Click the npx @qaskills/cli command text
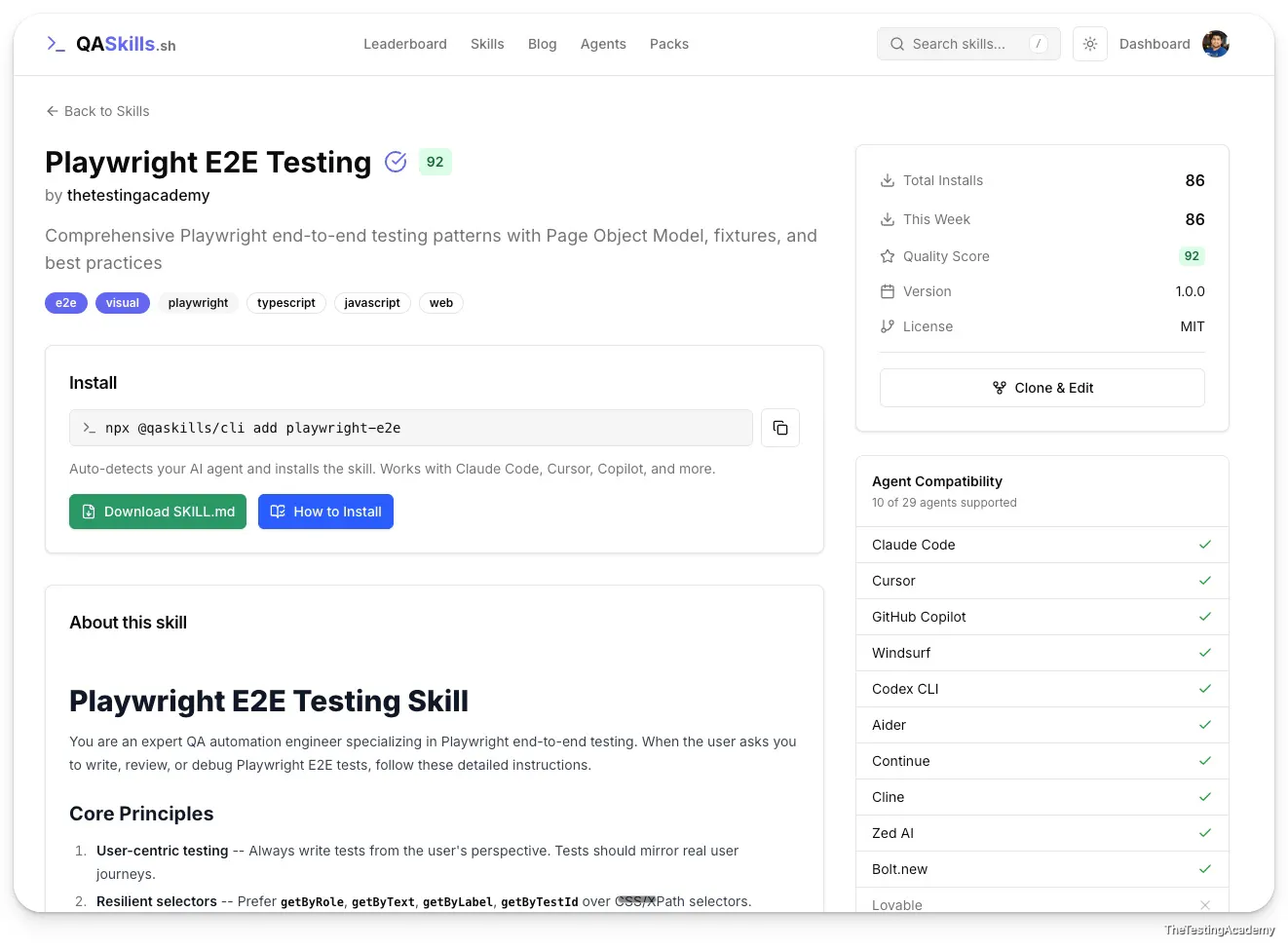This screenshot has height=950, width=1288. 253,428
